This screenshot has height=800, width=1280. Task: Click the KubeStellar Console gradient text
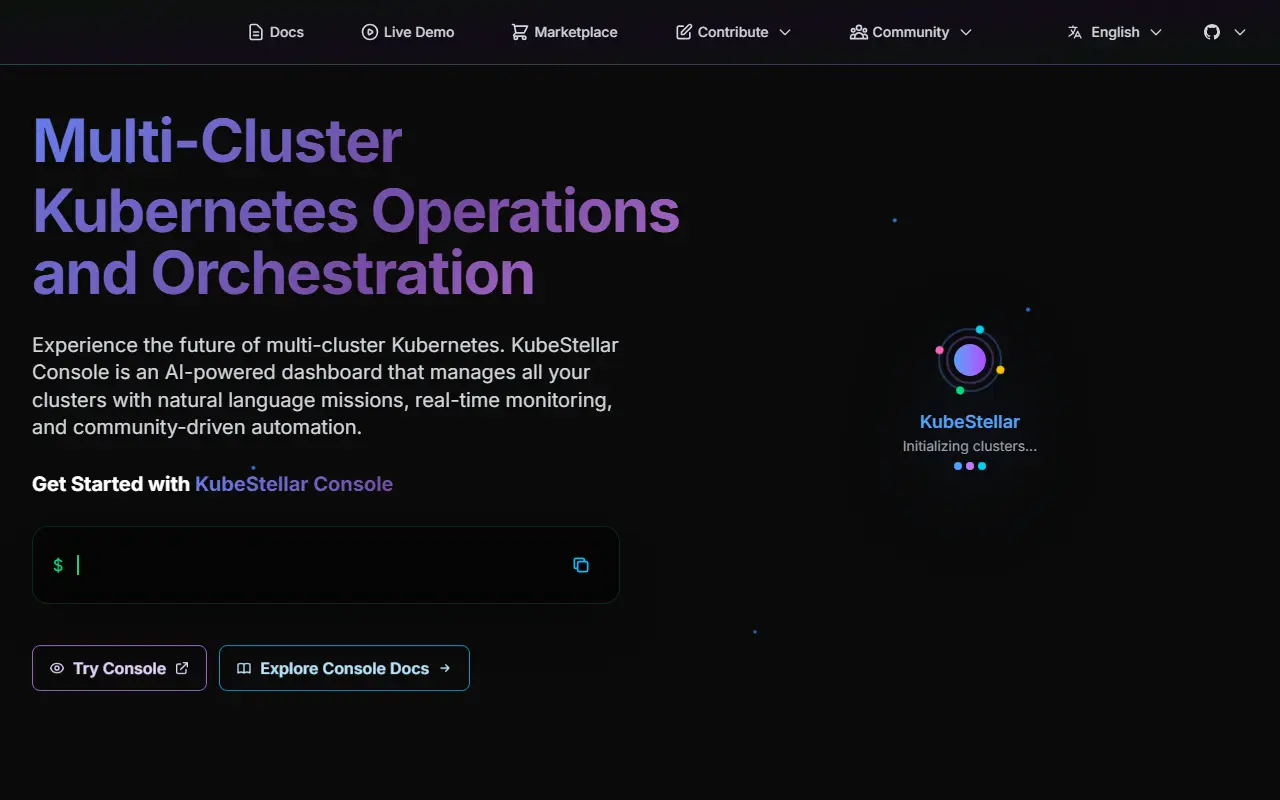[x=294, y=484]
